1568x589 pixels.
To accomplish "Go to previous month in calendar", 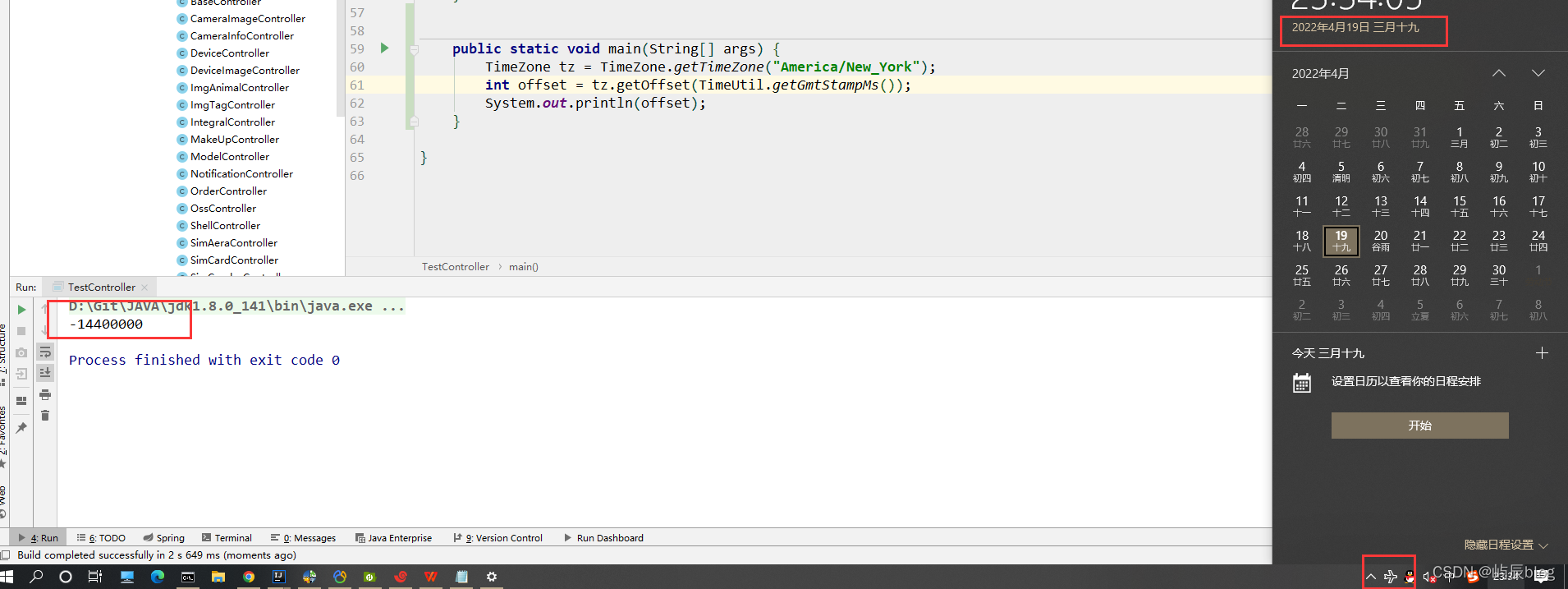I will [1499, 73].
